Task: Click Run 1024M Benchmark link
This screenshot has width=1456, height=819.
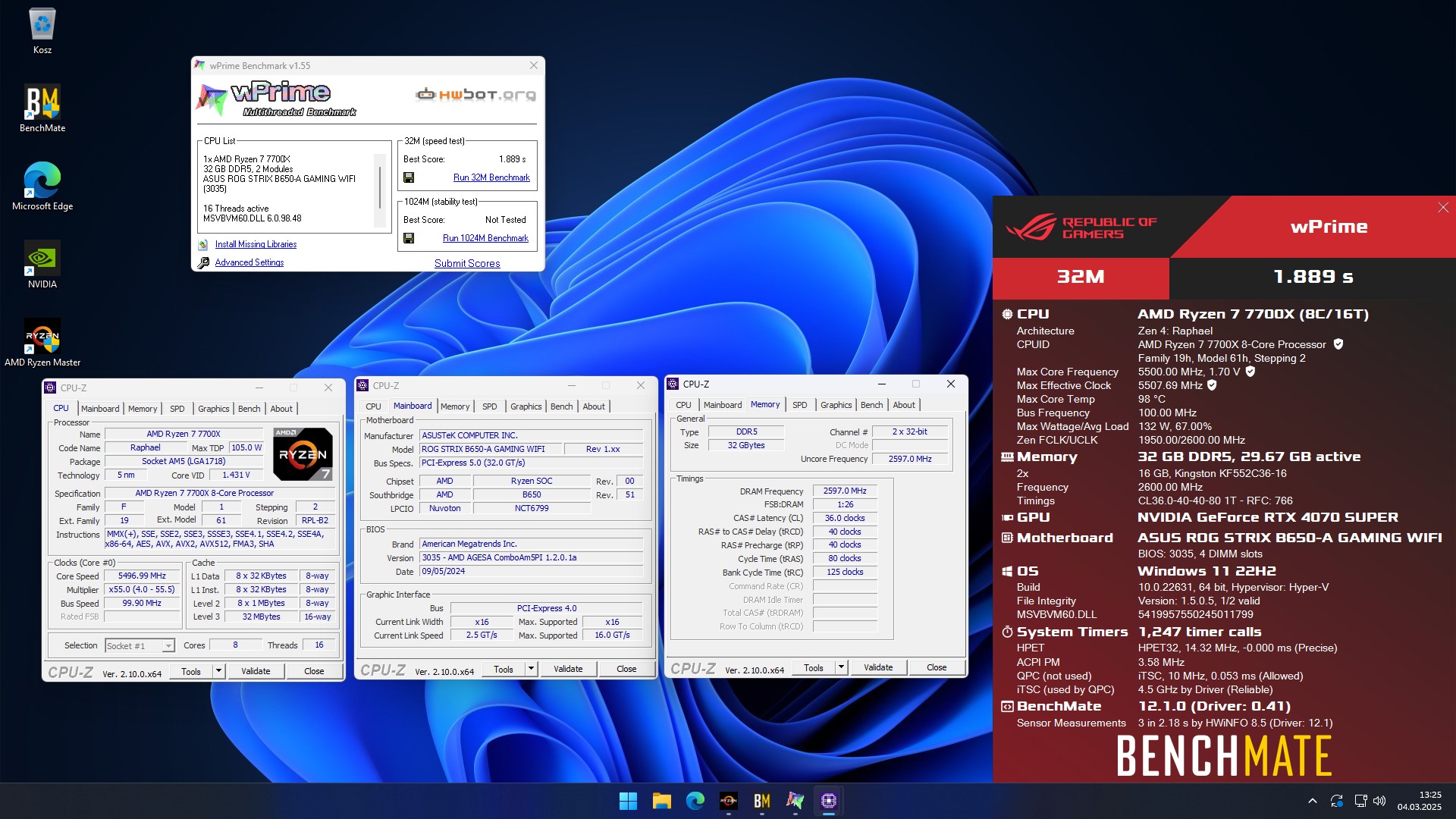Action: pyautogui.click(x=485, y=238)
